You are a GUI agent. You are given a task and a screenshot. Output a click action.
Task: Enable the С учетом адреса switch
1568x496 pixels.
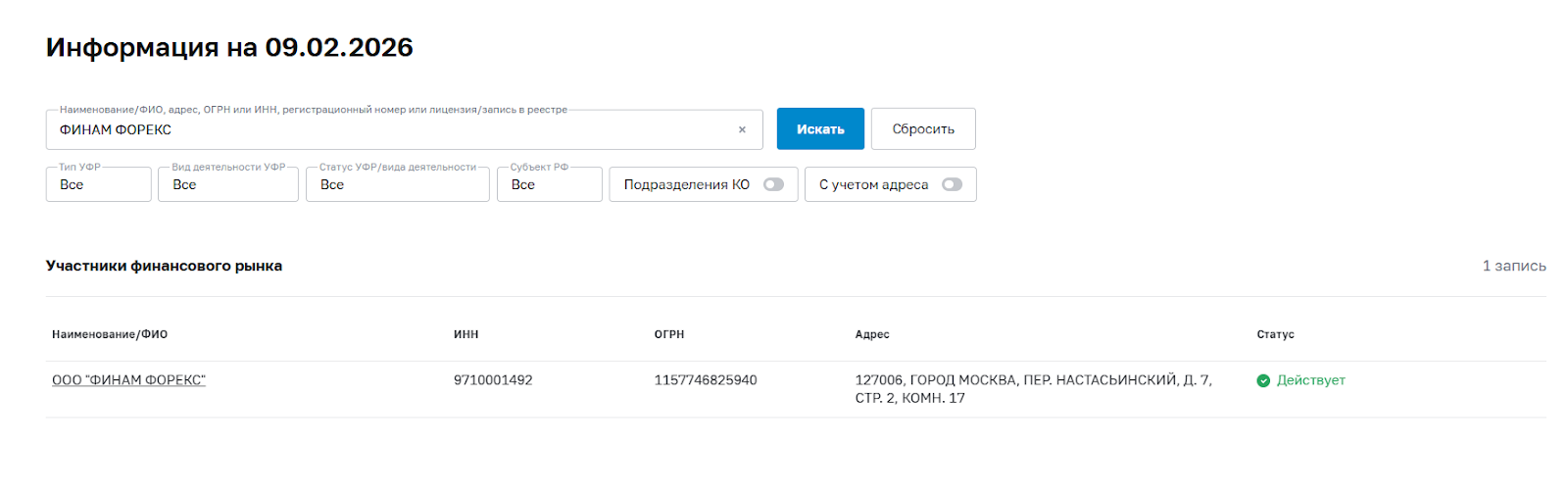click(x=952, y=184)
